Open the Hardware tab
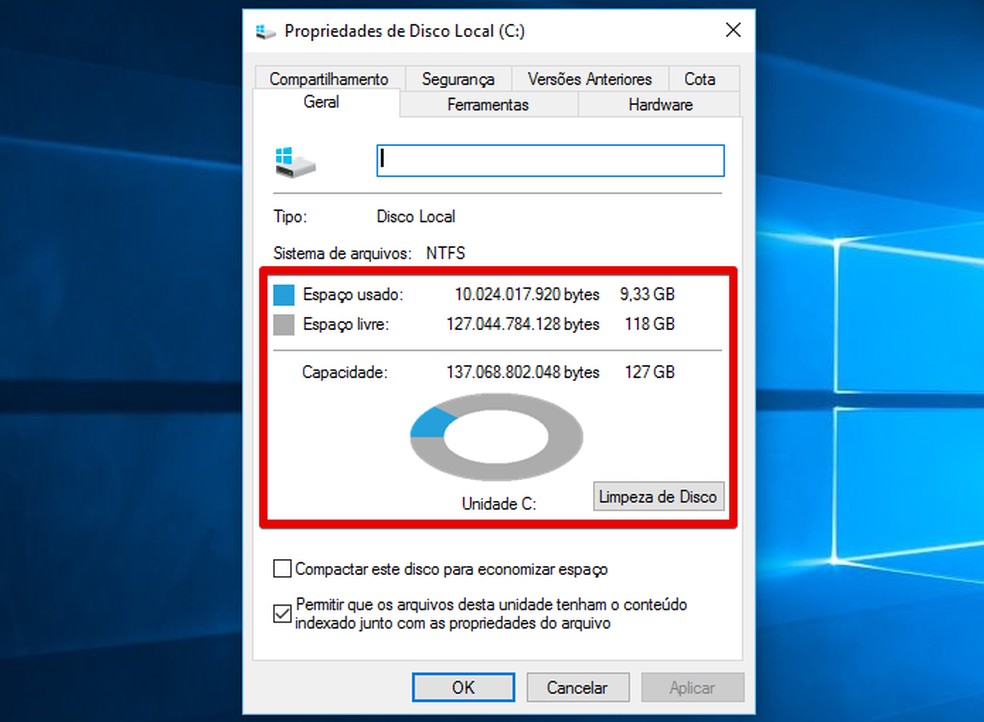This screenshot has height=722, width=984. [x=660, y=104]
